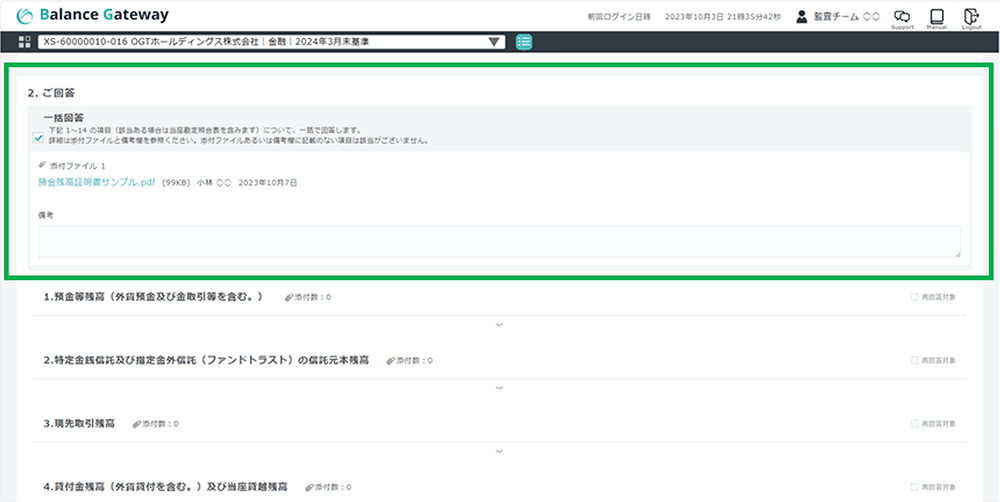The width and height of the screenshot is (1000, 502).
Task: Open the Support chat icon
Action: pyautogui.click(x=902, y=17)
